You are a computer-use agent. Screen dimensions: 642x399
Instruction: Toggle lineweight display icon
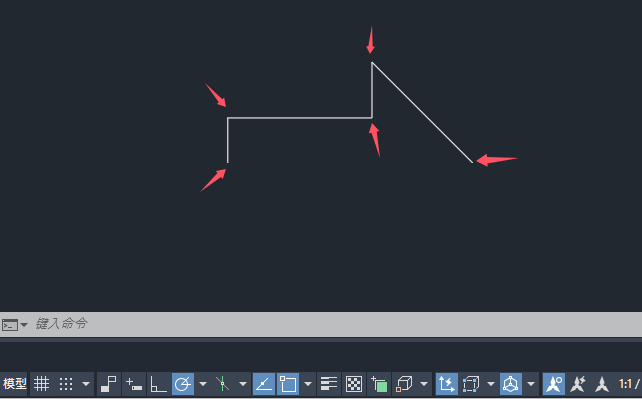[329, 384]
